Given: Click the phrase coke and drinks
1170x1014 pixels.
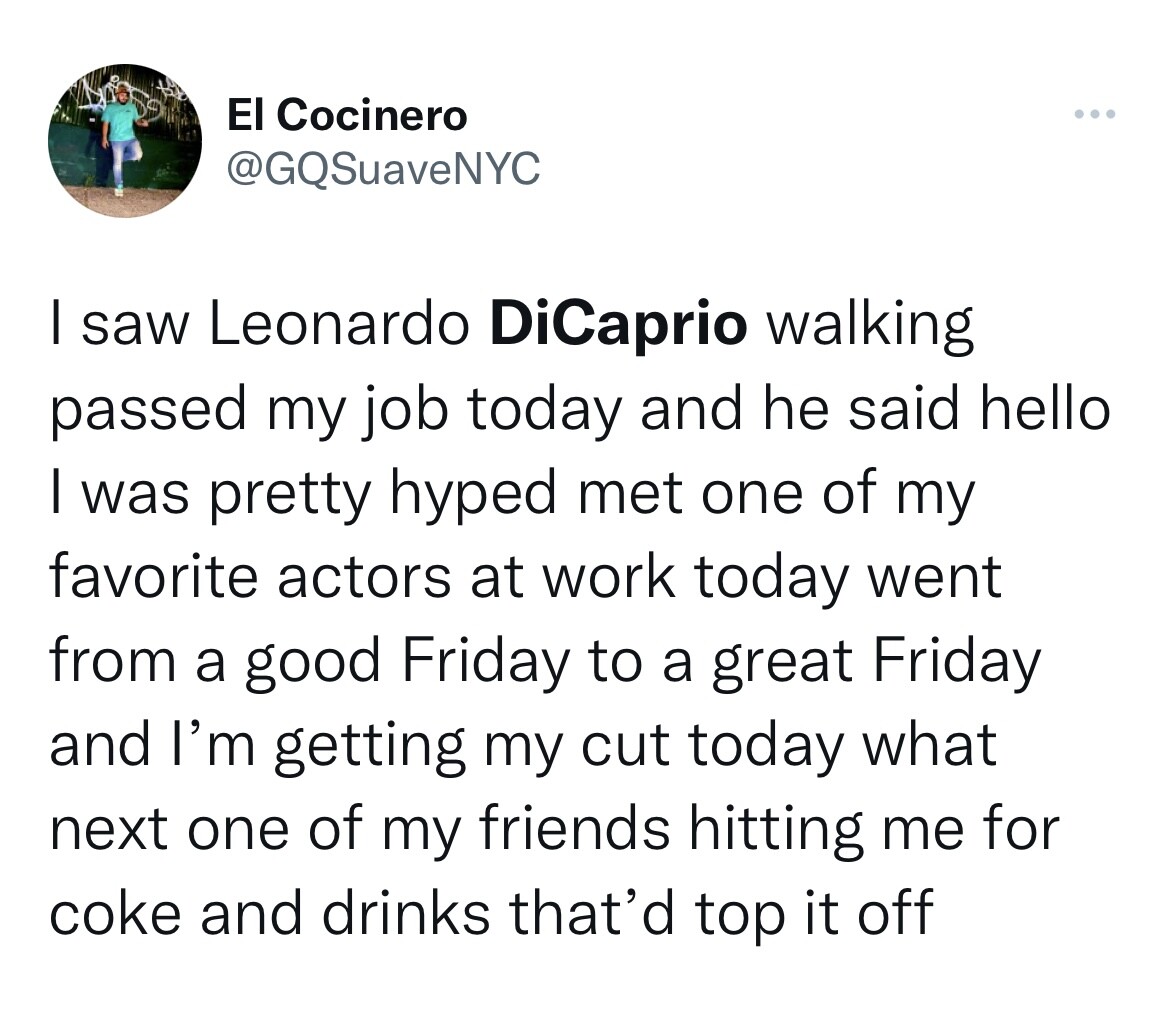Looking at the screenshot, I should click(269, 913).
